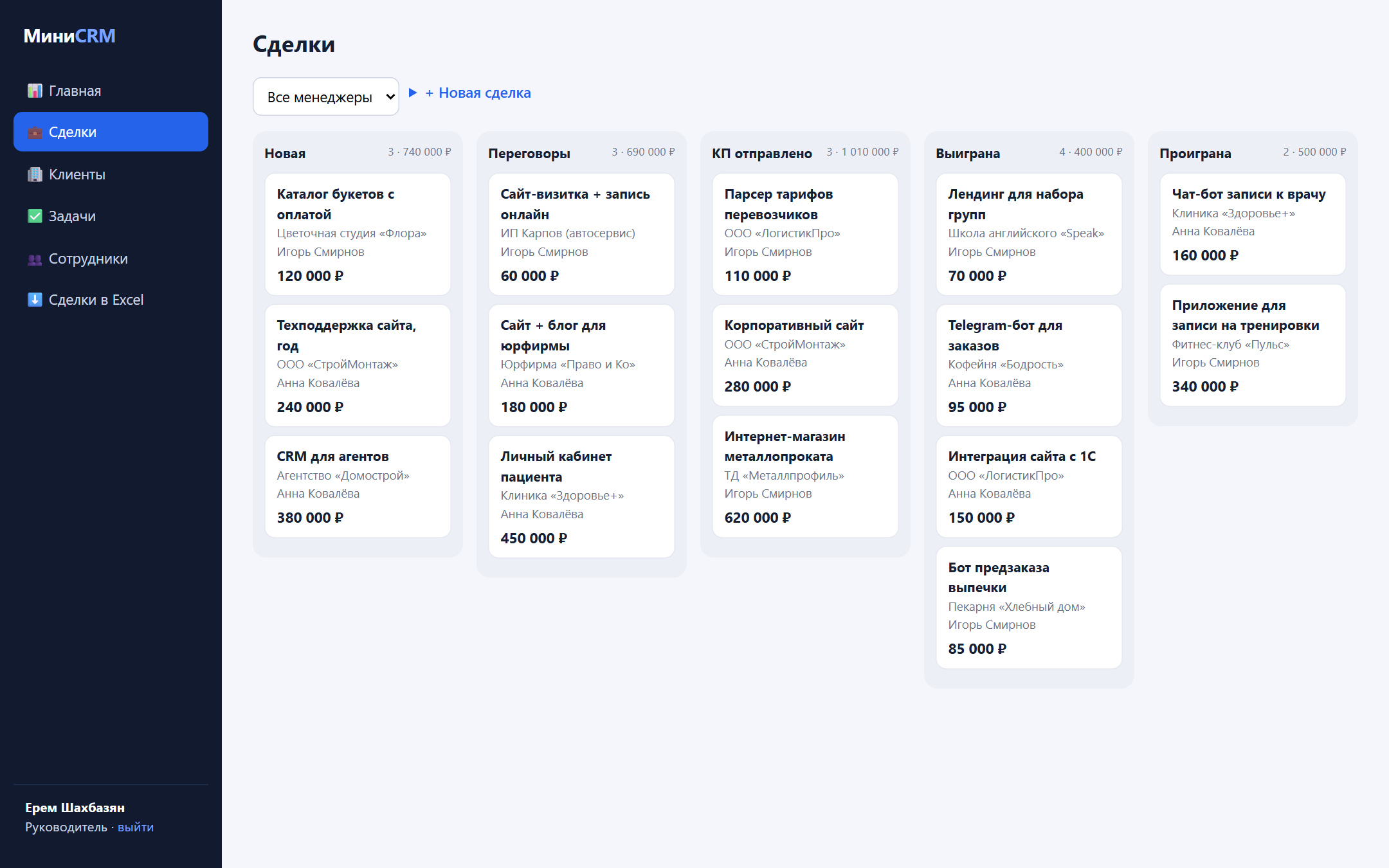Screen dimensions: 1389x868
Task: Click the выйти logout link
Action: [x=136, y=827]
